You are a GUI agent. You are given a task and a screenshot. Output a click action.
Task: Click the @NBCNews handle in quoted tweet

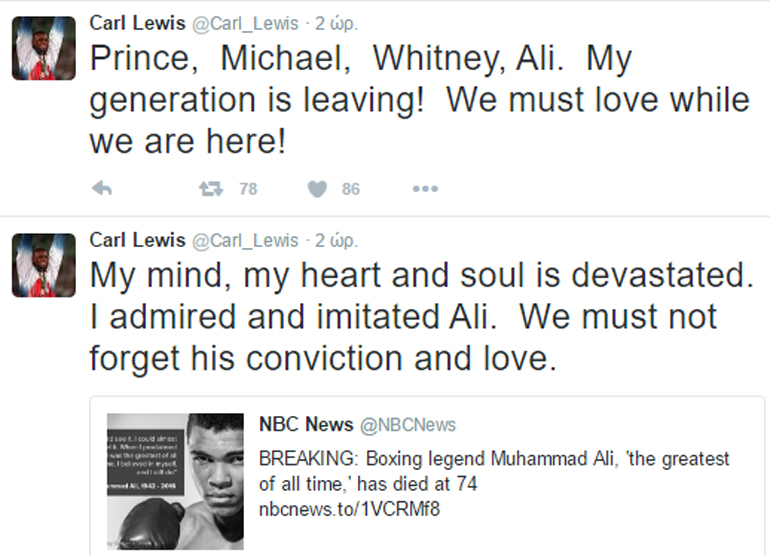tap(407, 425)
